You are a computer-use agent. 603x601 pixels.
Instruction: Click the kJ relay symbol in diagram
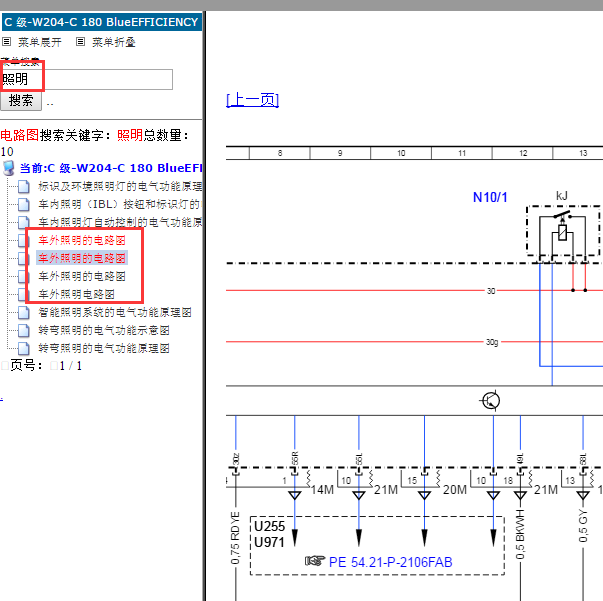click(563, 231)
